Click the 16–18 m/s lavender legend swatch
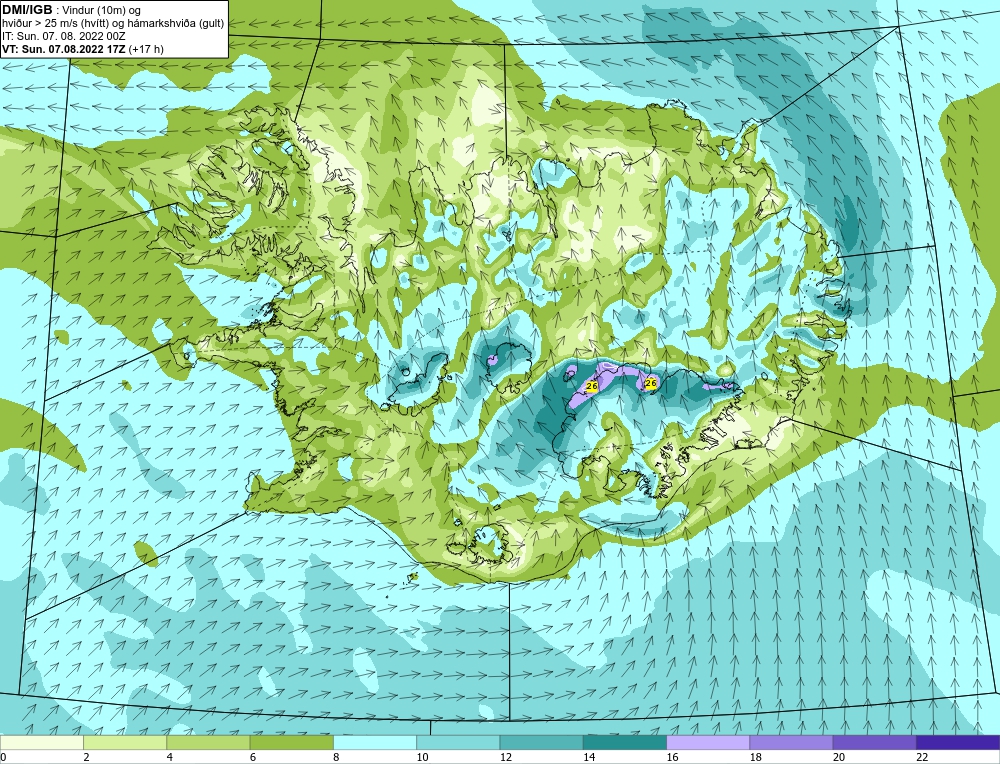Viewport: 1000px width, 764px height. [708, 742]
